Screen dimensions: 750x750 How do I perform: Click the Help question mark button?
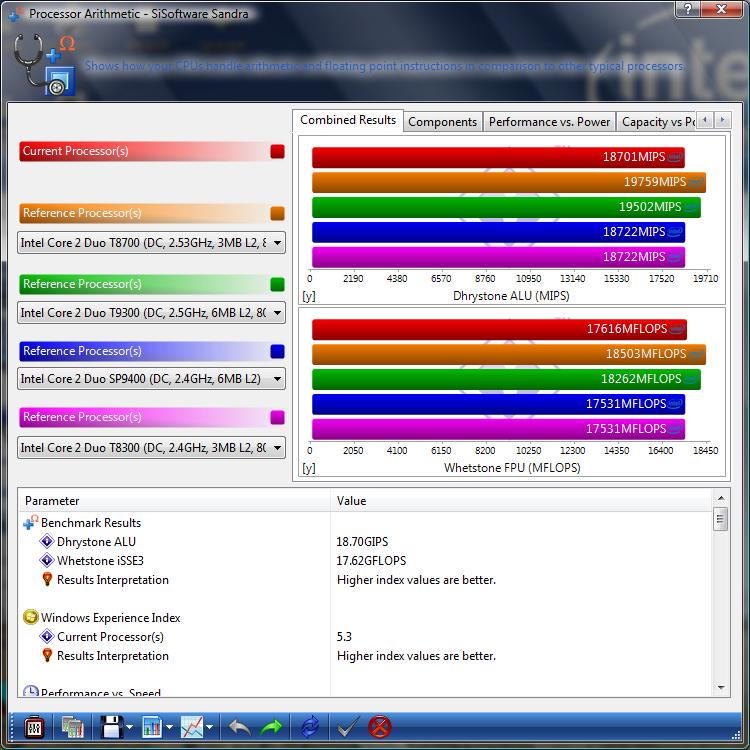point(688,9)
